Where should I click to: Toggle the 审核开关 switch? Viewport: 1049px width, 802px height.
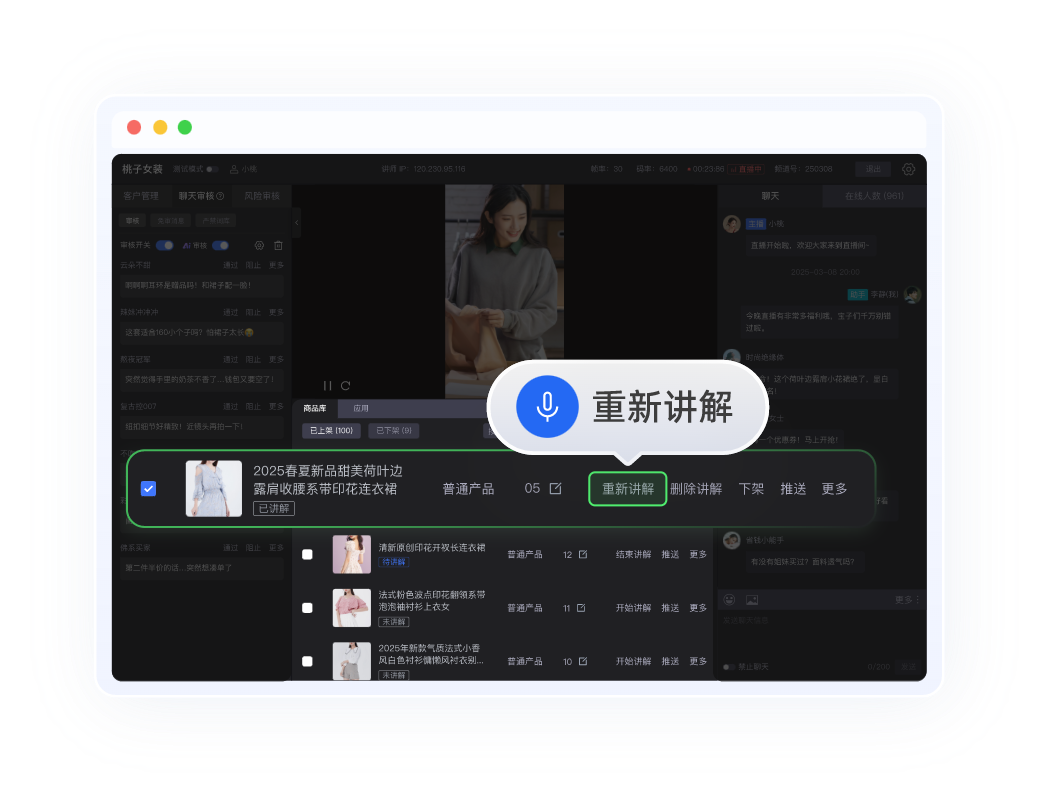165,245
